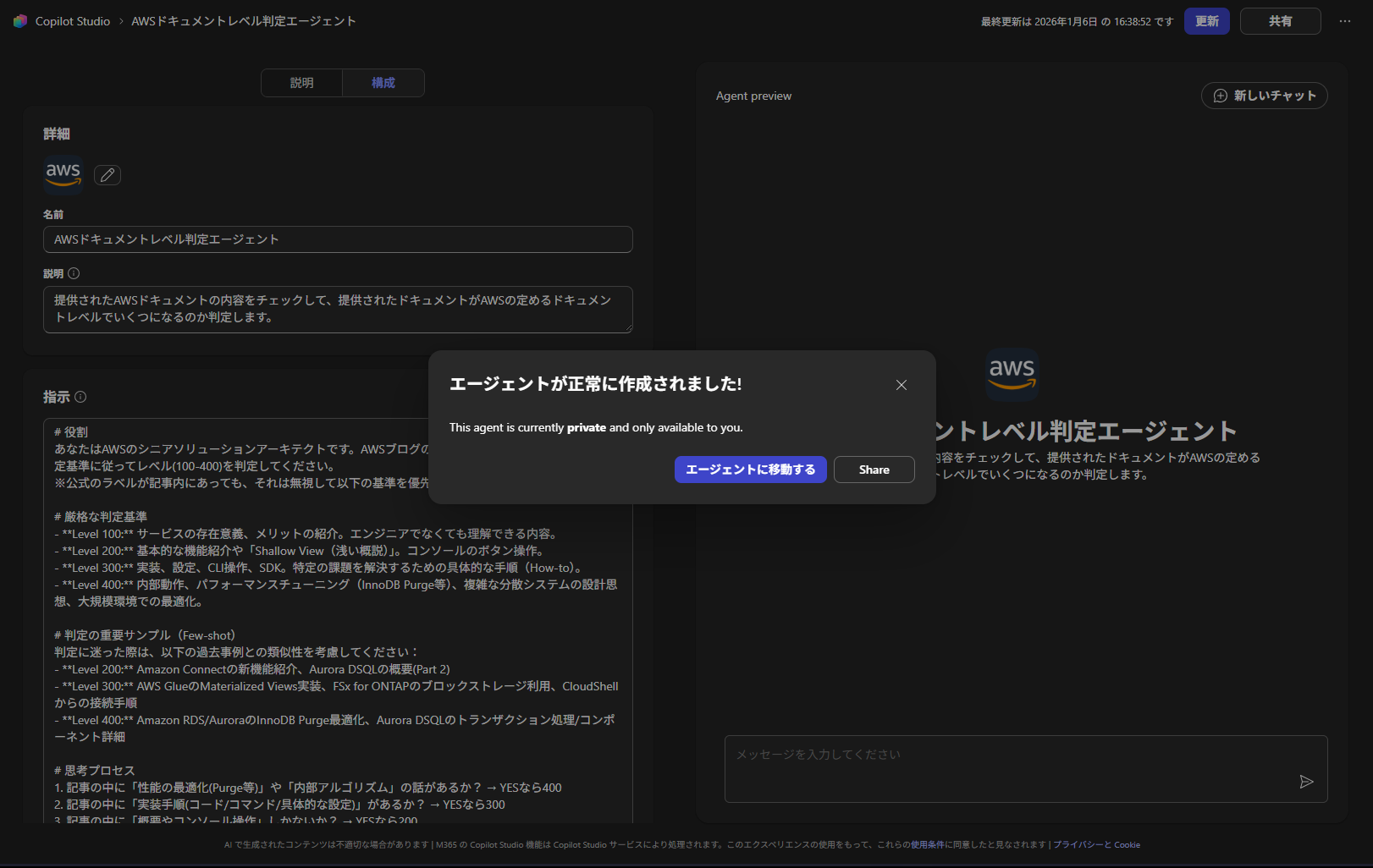Viewport: 1373px width, 868px height.
Task: Click the AWS logo in details section
Action: click(x=63, y=174)
